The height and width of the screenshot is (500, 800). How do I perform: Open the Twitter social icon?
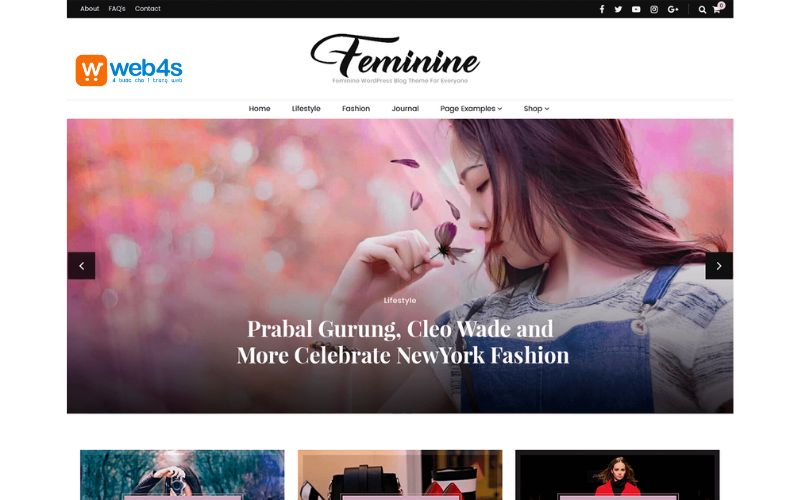618,9
